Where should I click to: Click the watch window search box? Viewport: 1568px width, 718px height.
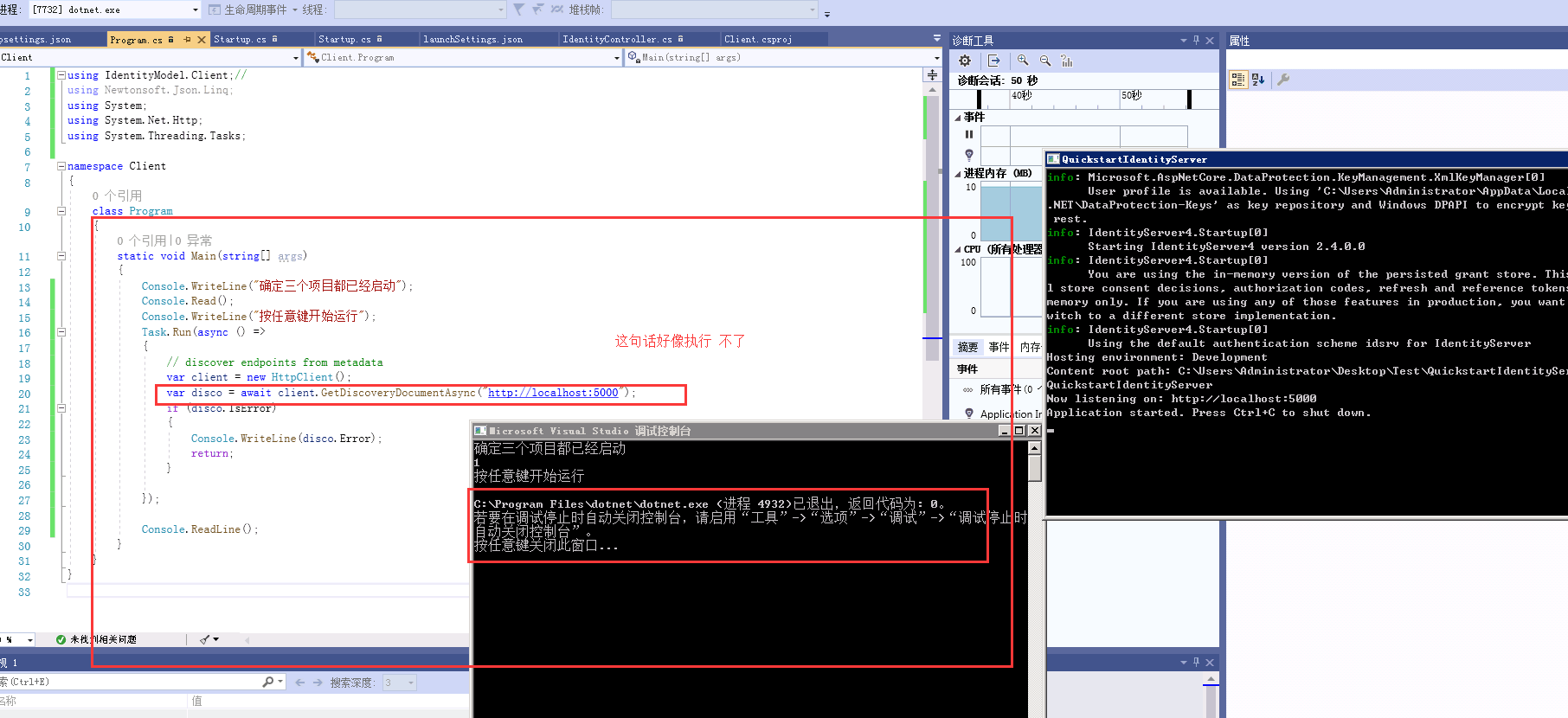(x=130, y=683)
